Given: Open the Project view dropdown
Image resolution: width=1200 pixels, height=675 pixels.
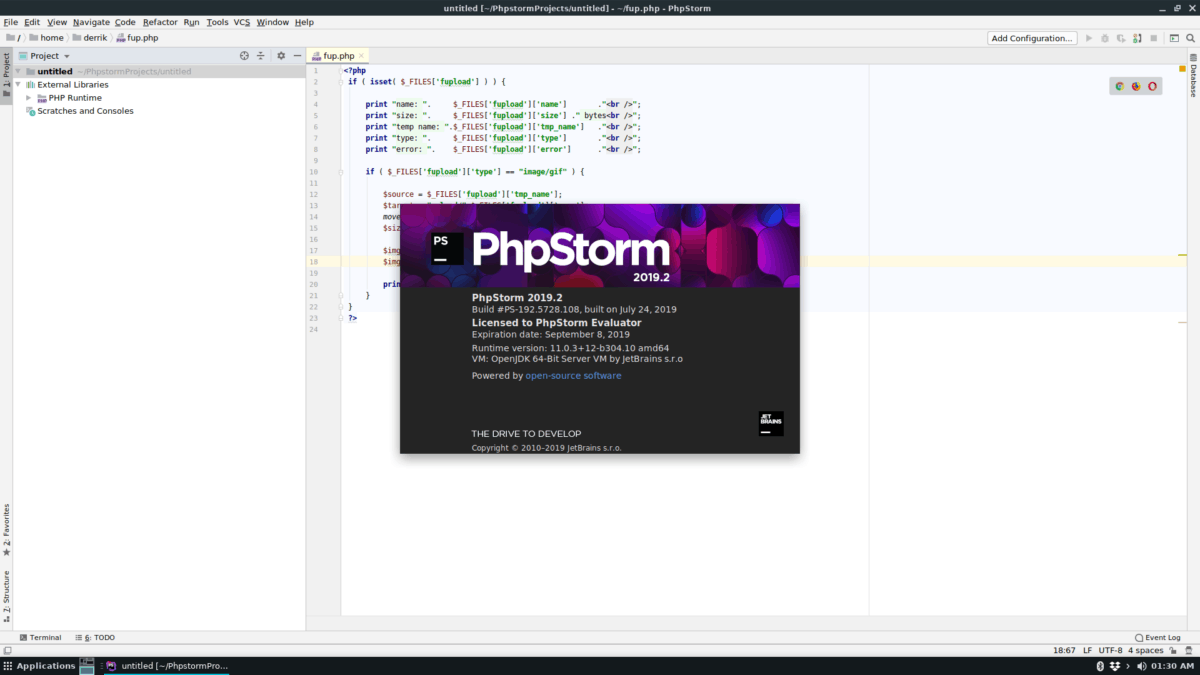Looking at the screenshot, I should [45, 56].
